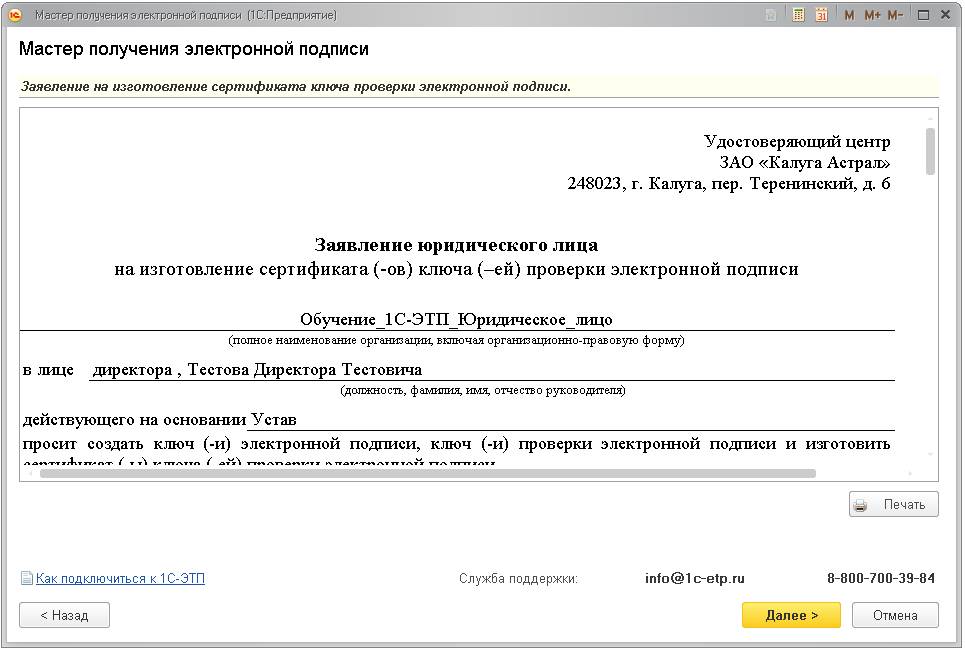The image size is (965, 651).
Task: Open the Как подключиться к 1С-ЭТП link
Action: tap(120, 578)
